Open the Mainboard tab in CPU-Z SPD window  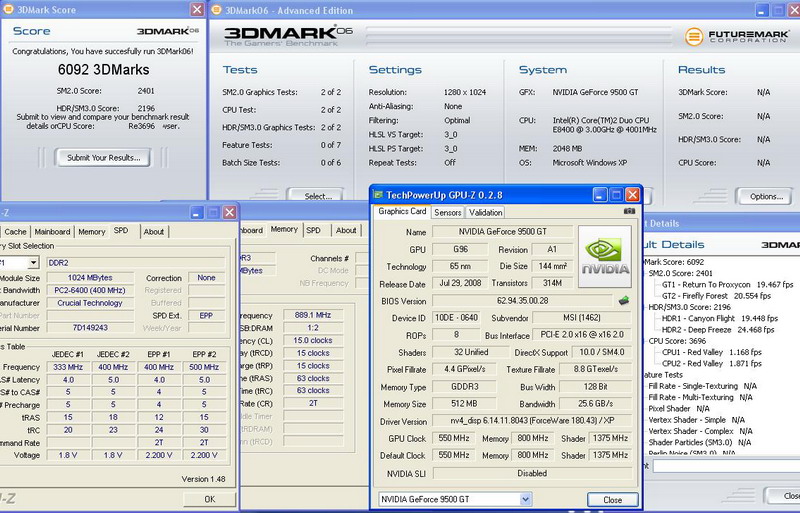52,232
